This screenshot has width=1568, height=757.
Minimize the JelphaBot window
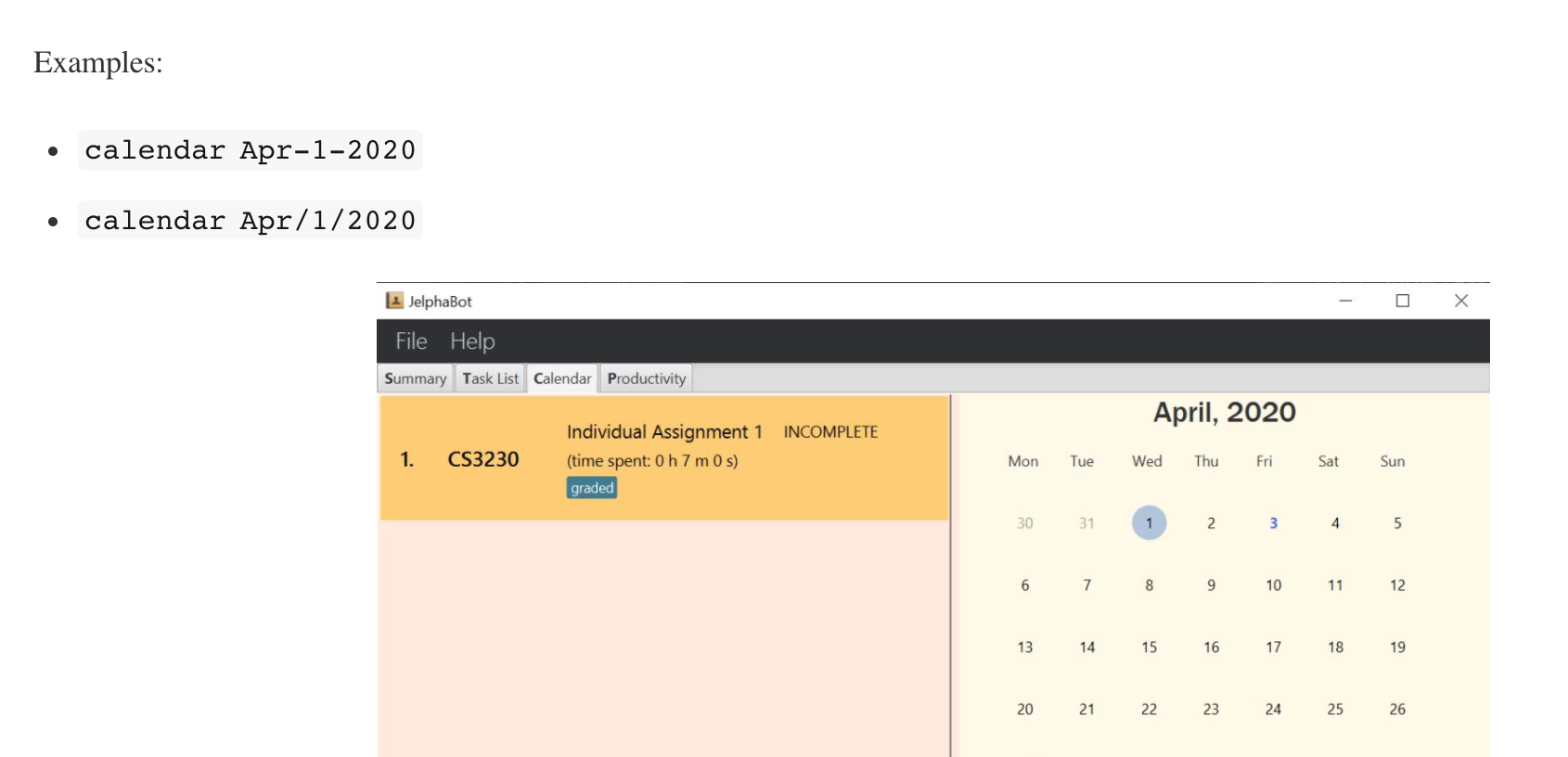1345,301
